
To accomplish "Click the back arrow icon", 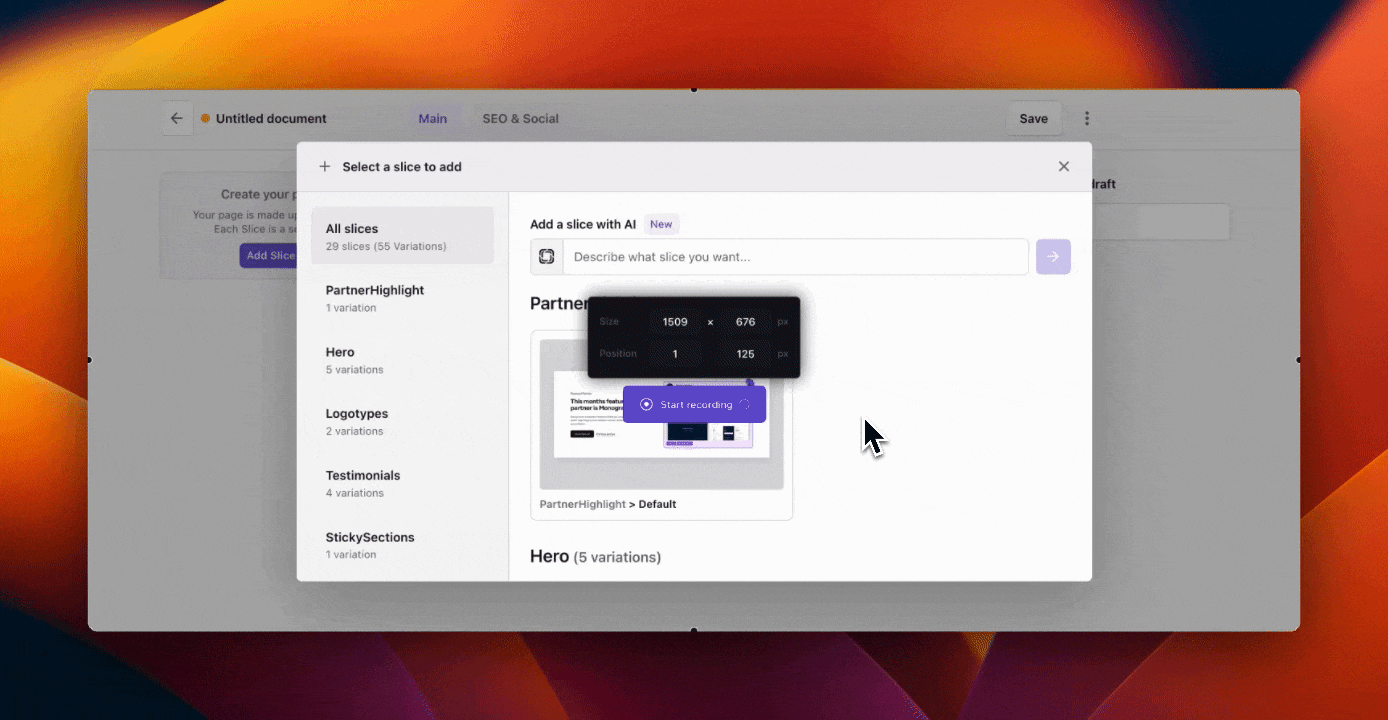I will pos(177,117).
